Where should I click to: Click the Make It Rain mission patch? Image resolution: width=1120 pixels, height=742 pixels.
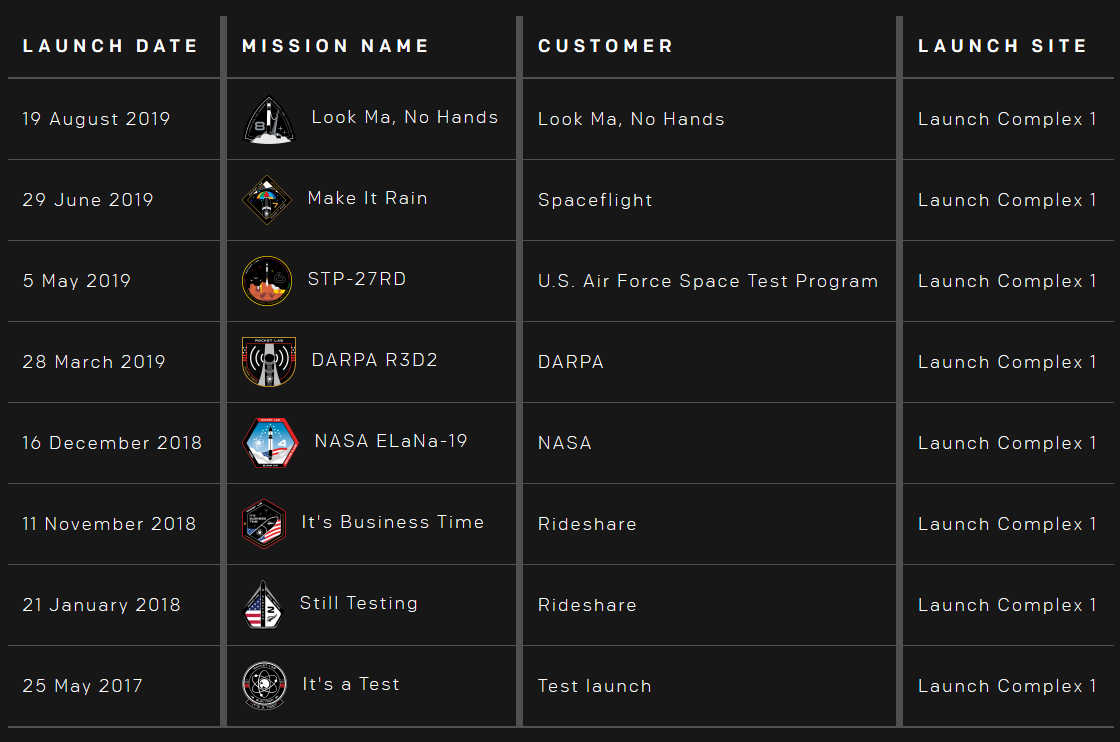[266, 200]
